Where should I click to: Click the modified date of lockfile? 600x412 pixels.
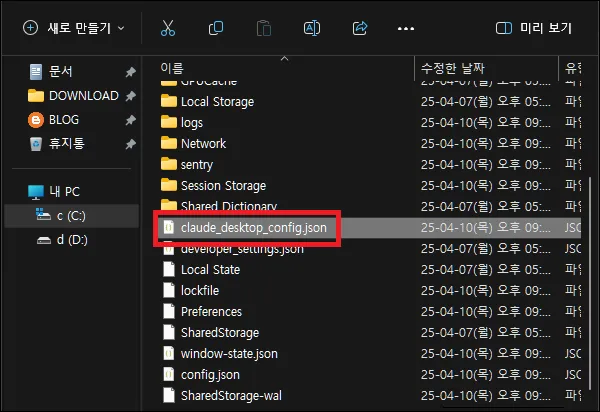[486, 291]
